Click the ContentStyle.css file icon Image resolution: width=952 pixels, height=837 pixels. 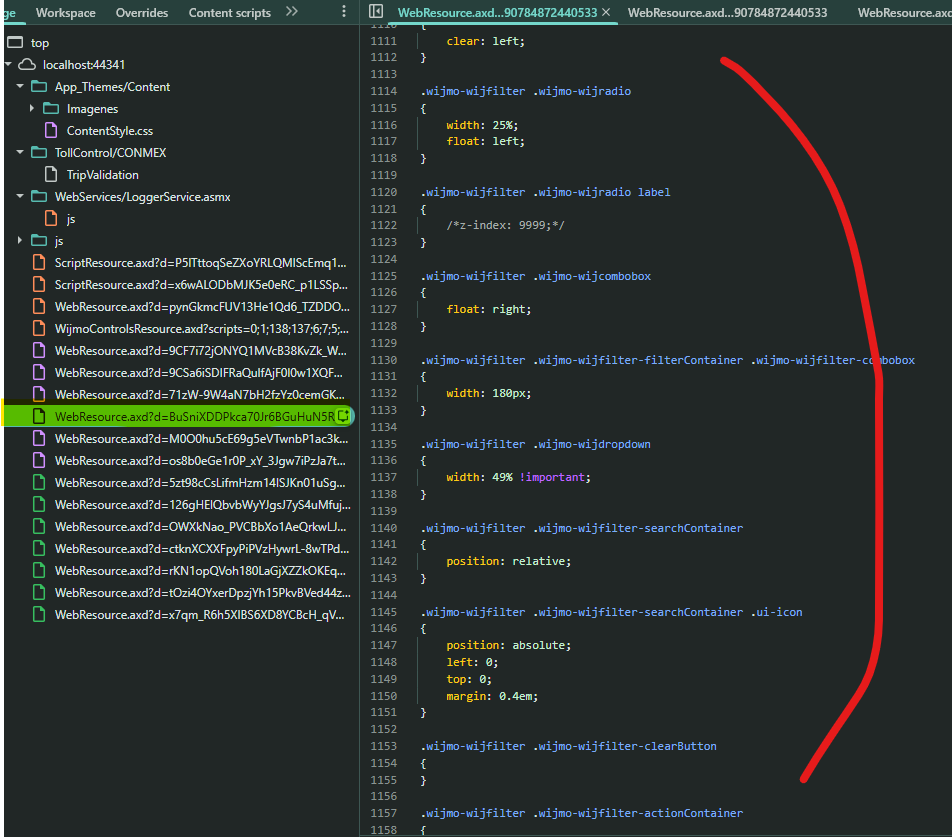point(51,130)
